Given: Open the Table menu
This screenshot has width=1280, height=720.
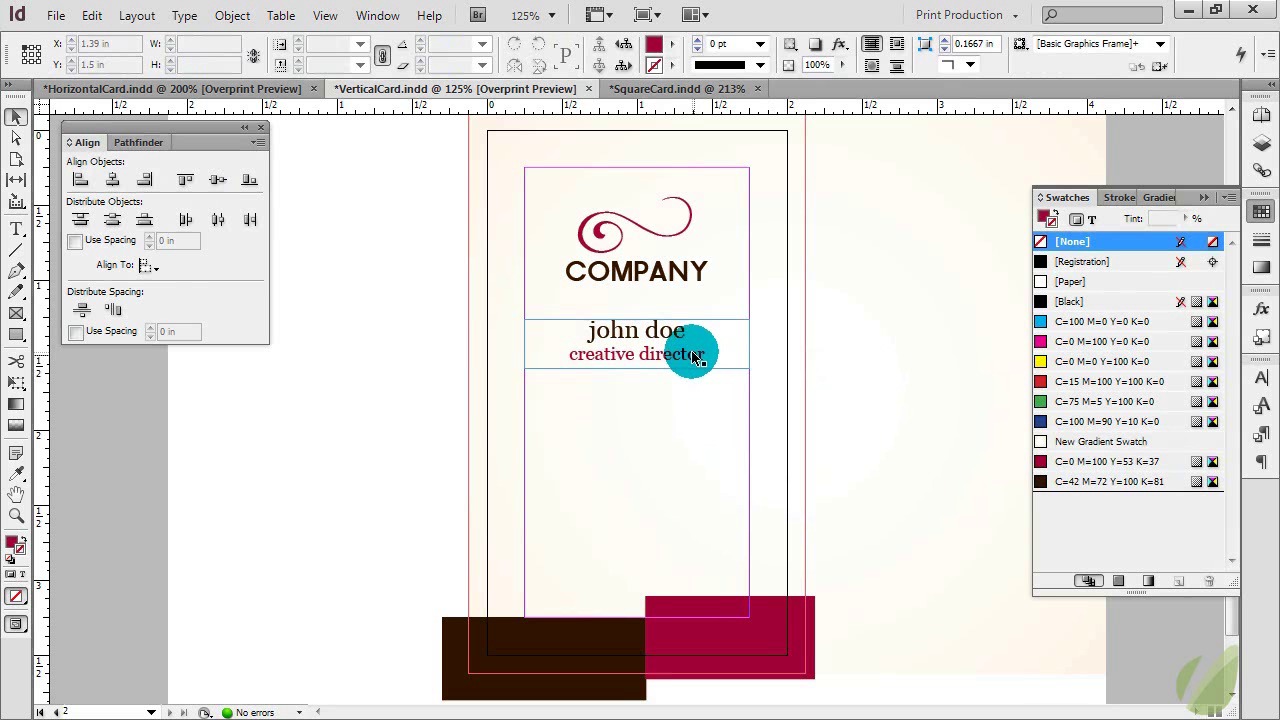Looking at the screenshot, I should 281,15.
